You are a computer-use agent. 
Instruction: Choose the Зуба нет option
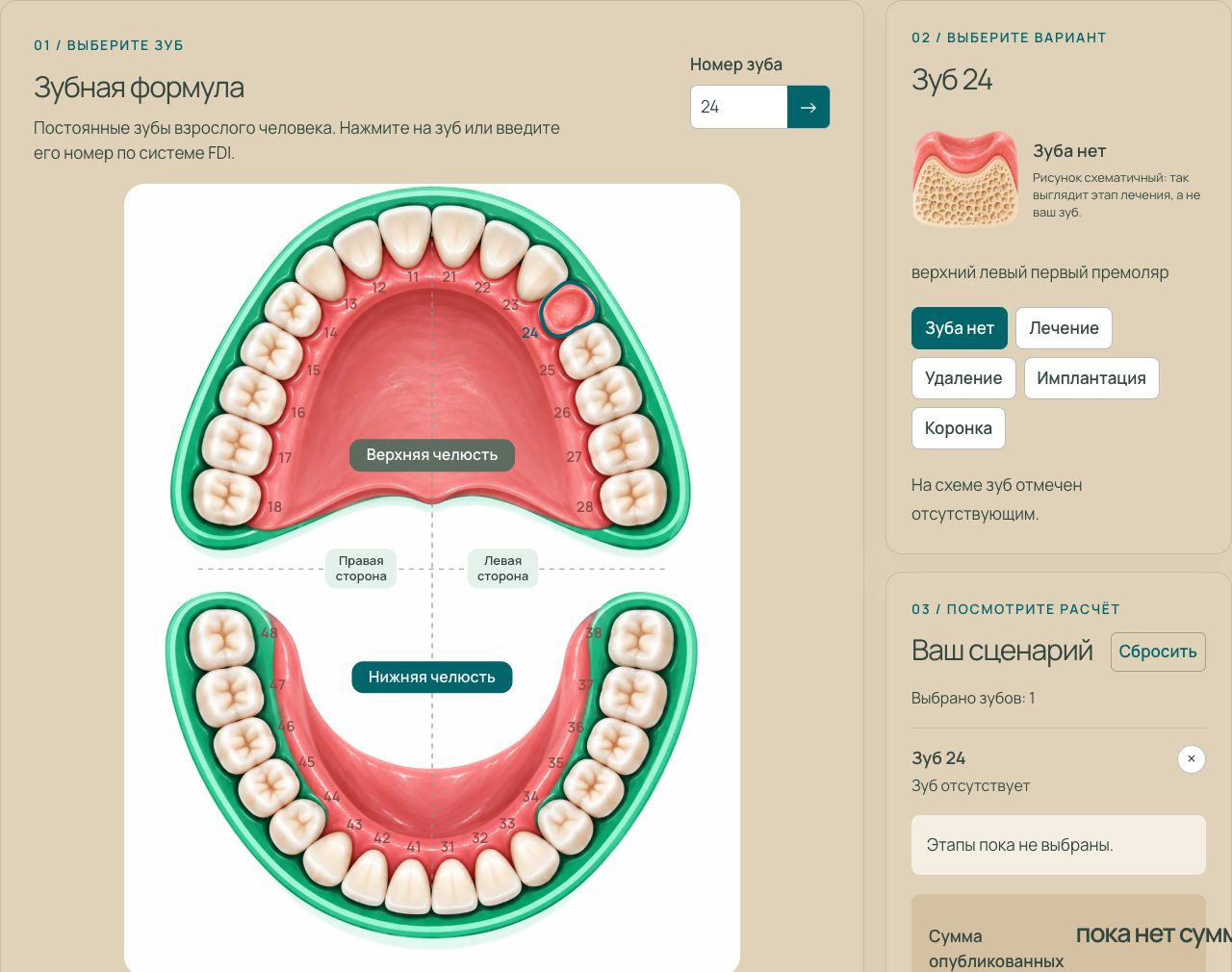[x=960, y=328]
